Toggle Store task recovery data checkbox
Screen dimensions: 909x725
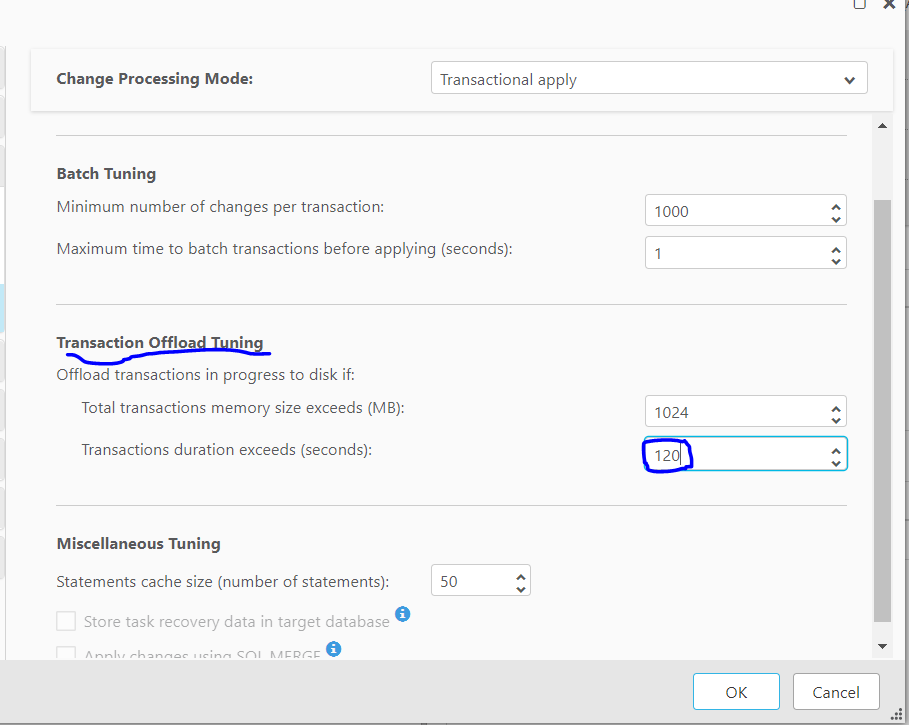[66, 622]
